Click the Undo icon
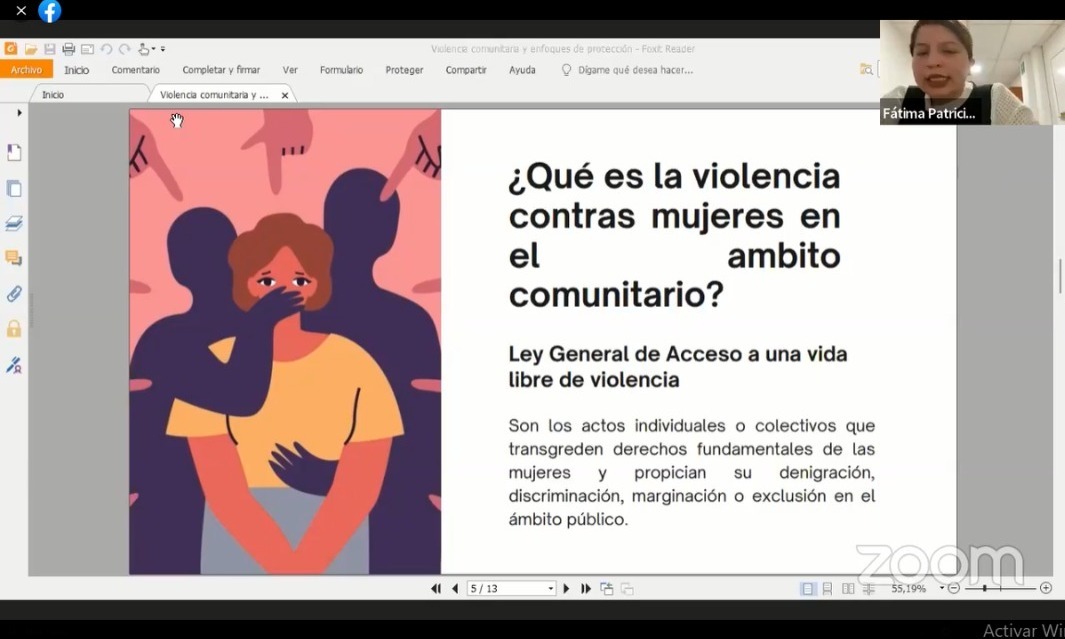 tap(106, 48)
